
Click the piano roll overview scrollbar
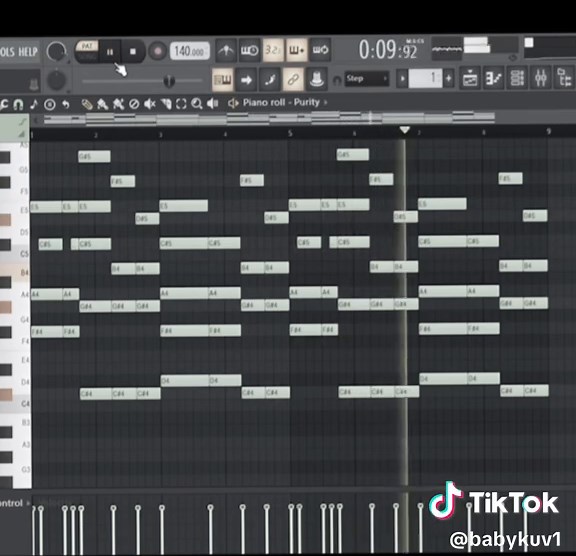point(269,119)
